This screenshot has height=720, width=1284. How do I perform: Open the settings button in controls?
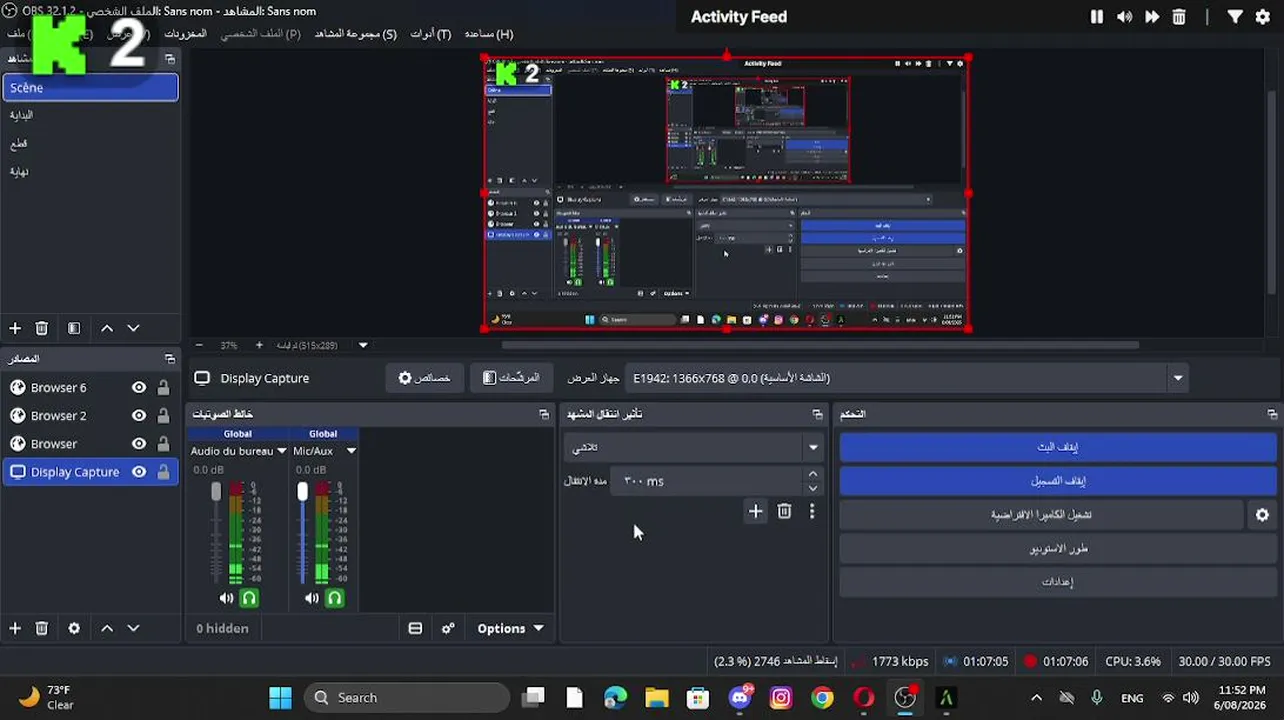pyautogui.click(x=1058, y=582)
